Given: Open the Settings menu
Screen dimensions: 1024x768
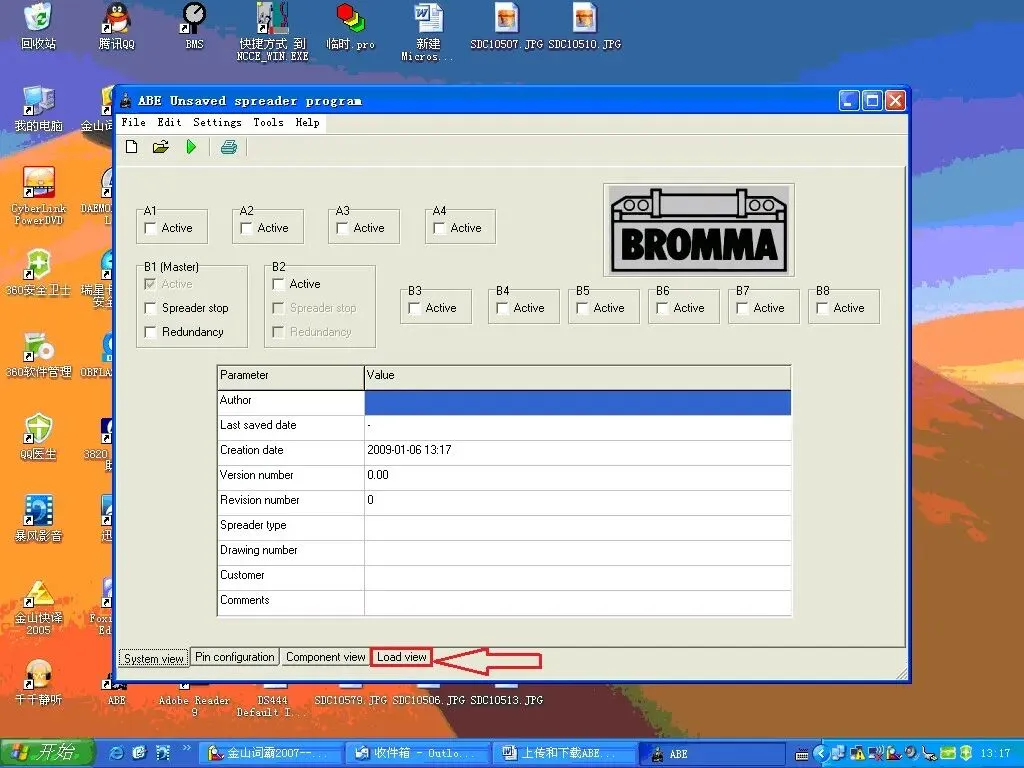Looking at the screenshot, I should tap(217, 123).
